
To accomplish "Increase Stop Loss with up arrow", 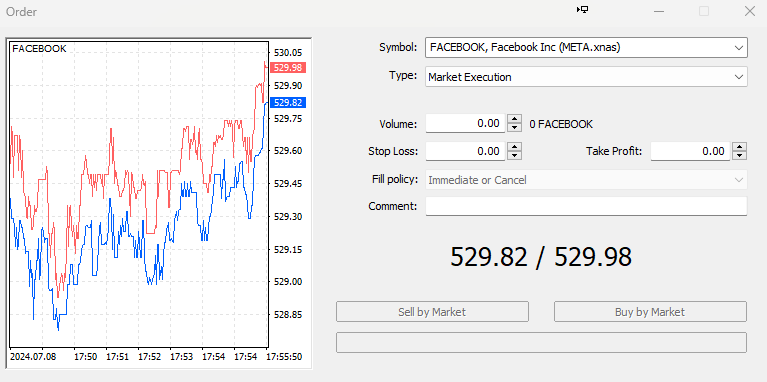I will click(x=514, y=147).
